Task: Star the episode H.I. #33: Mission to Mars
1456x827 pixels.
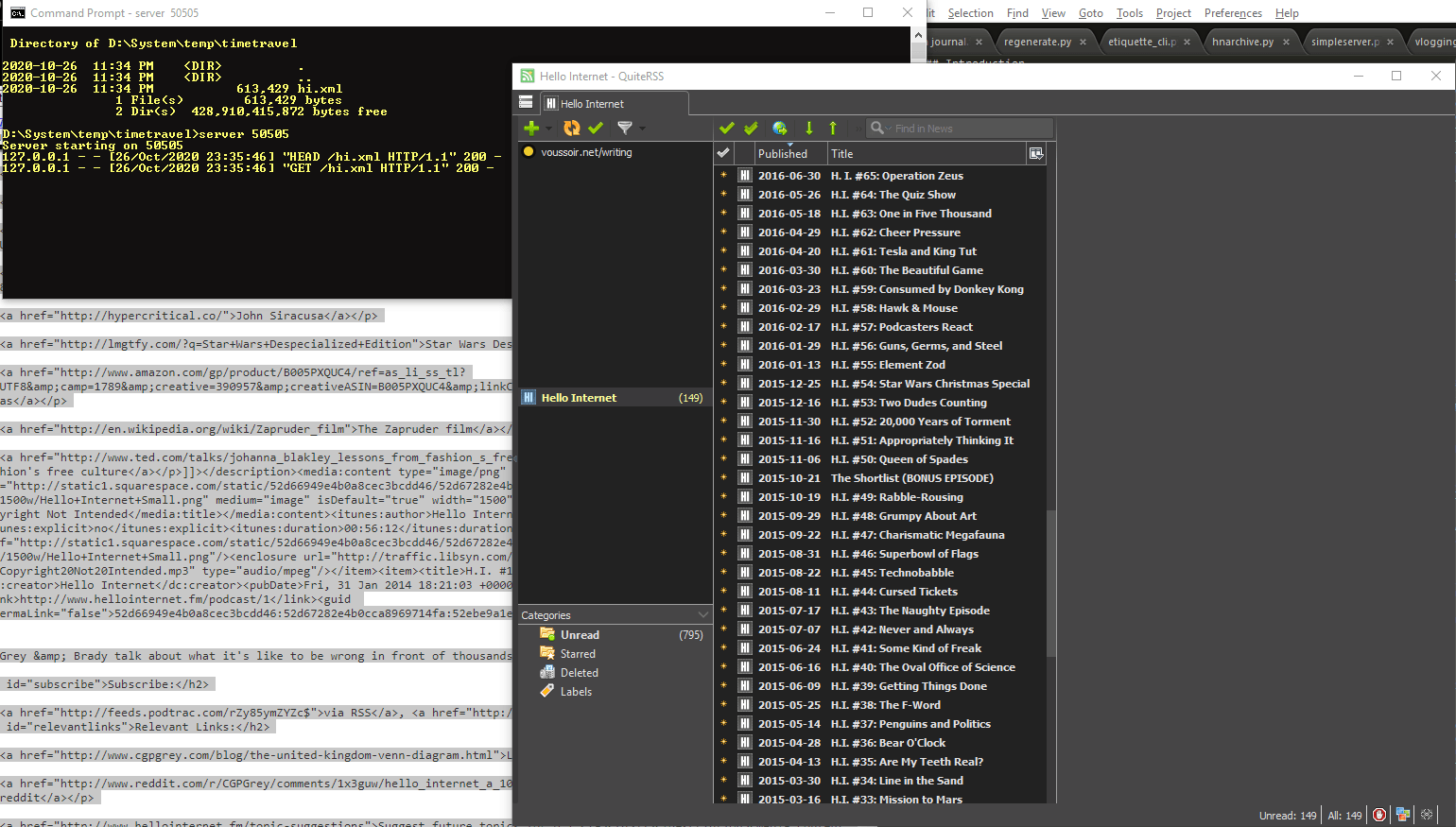Action: tap(723, 799)
